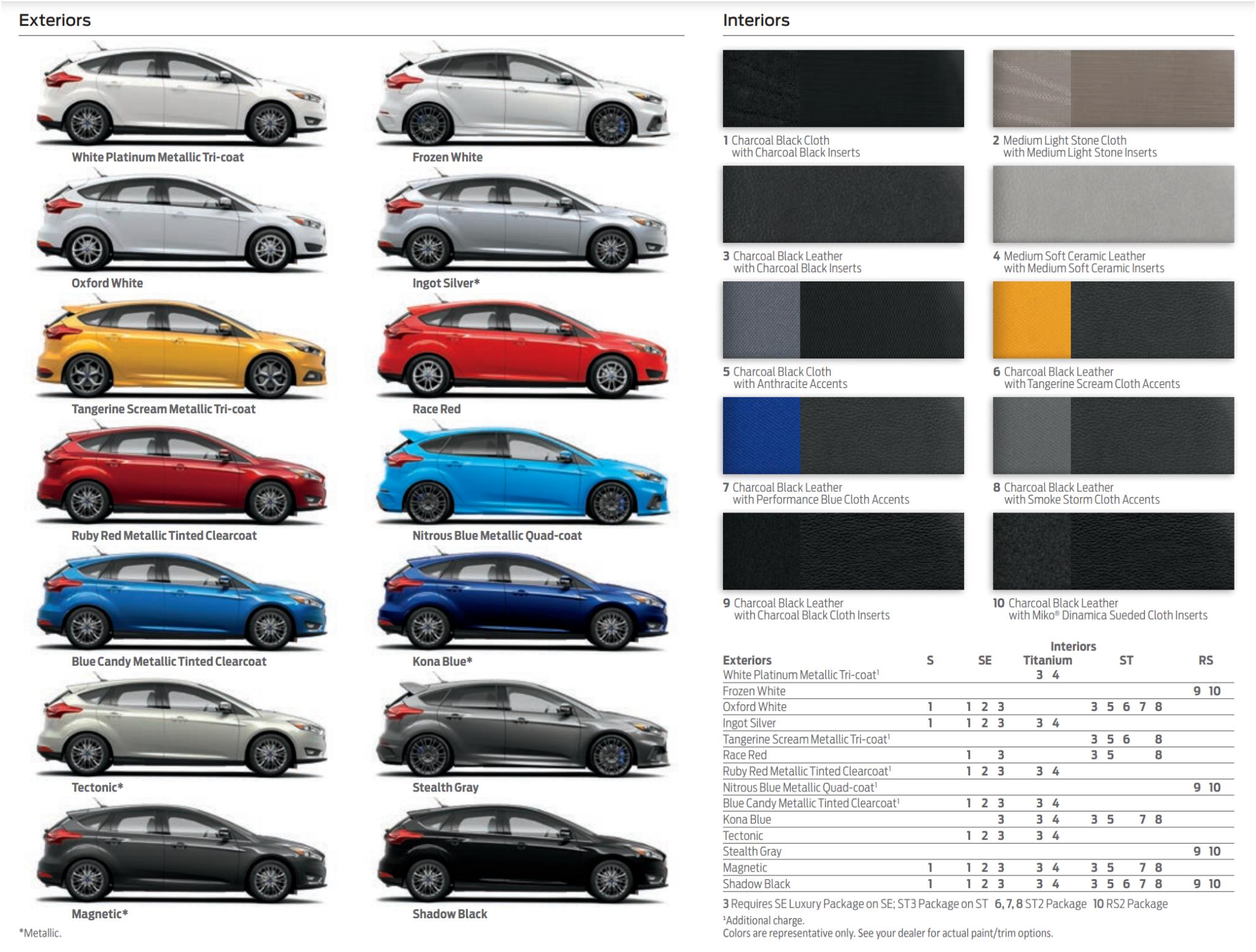Click 'Tectonic' table row label

pos(743,836)
